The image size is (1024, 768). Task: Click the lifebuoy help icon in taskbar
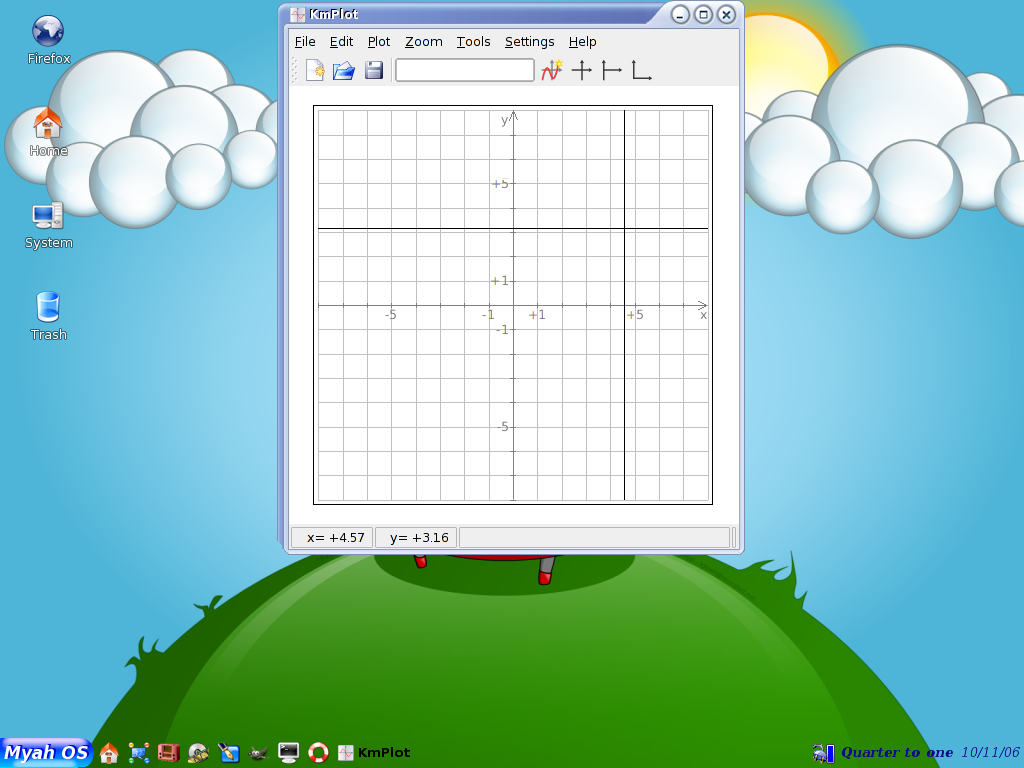318,753
